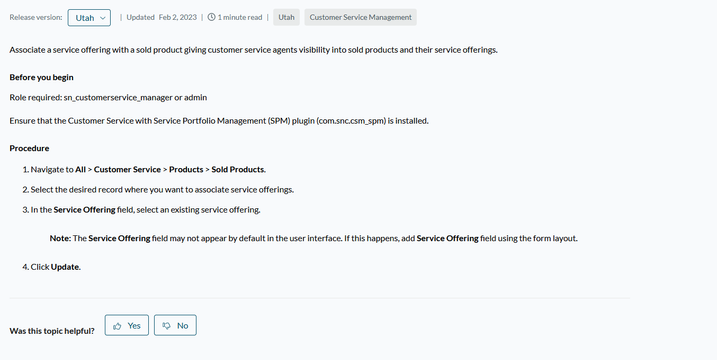Click the thumbs-down icon on No
Viewport: 717px width, 360px height.
point(166,326)
